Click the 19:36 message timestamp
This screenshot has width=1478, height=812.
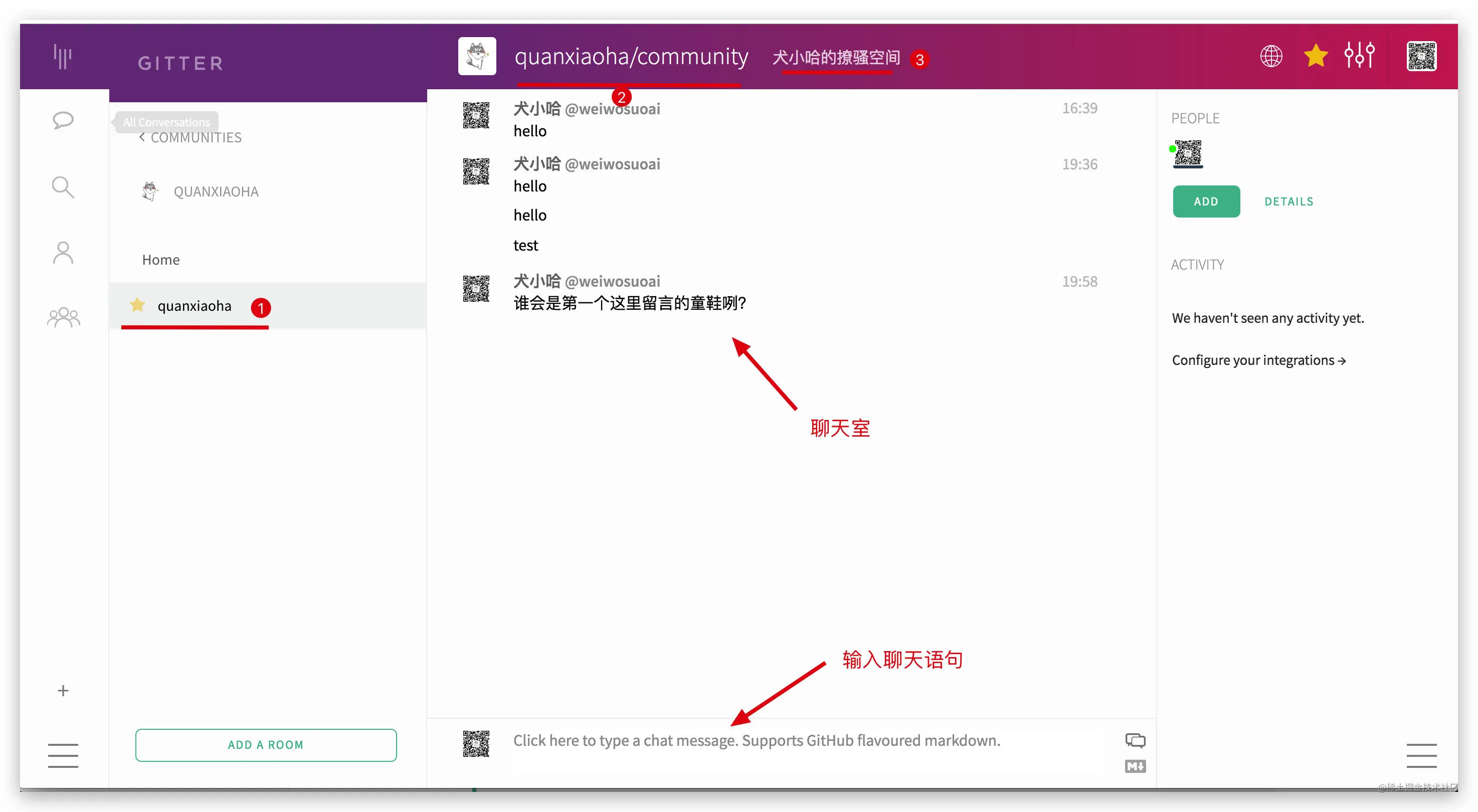[x=1079, y=164]
